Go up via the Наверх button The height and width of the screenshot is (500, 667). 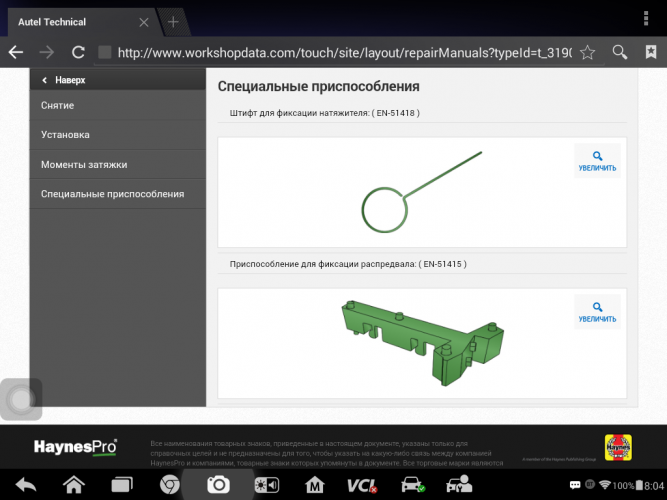pos(118,80)
